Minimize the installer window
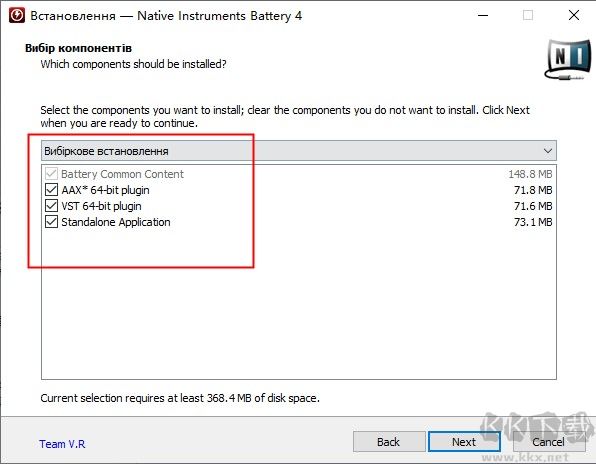 [483, 16]
